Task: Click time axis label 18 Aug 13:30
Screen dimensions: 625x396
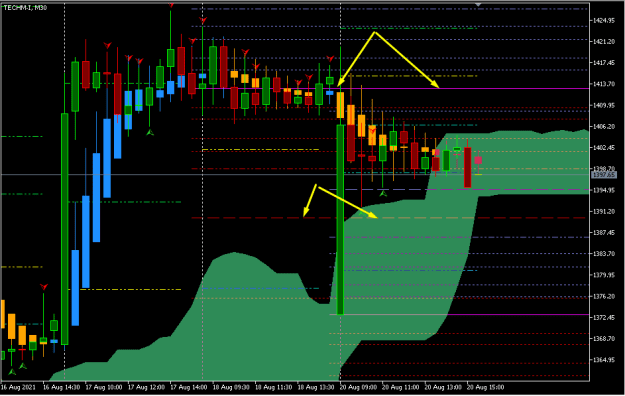Action: 316,387
